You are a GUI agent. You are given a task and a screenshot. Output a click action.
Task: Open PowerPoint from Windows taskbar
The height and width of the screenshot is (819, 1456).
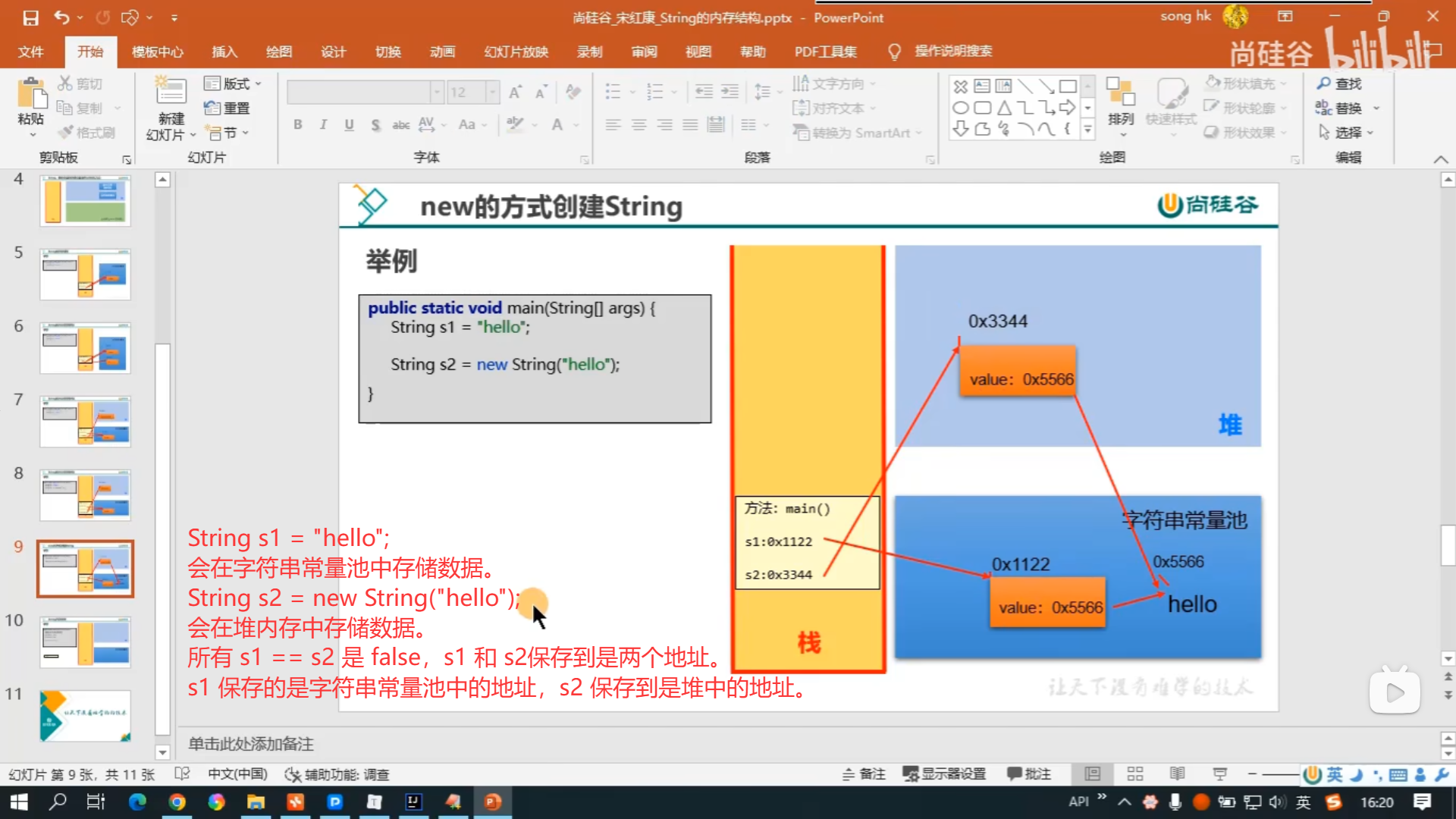pos(492,802)
